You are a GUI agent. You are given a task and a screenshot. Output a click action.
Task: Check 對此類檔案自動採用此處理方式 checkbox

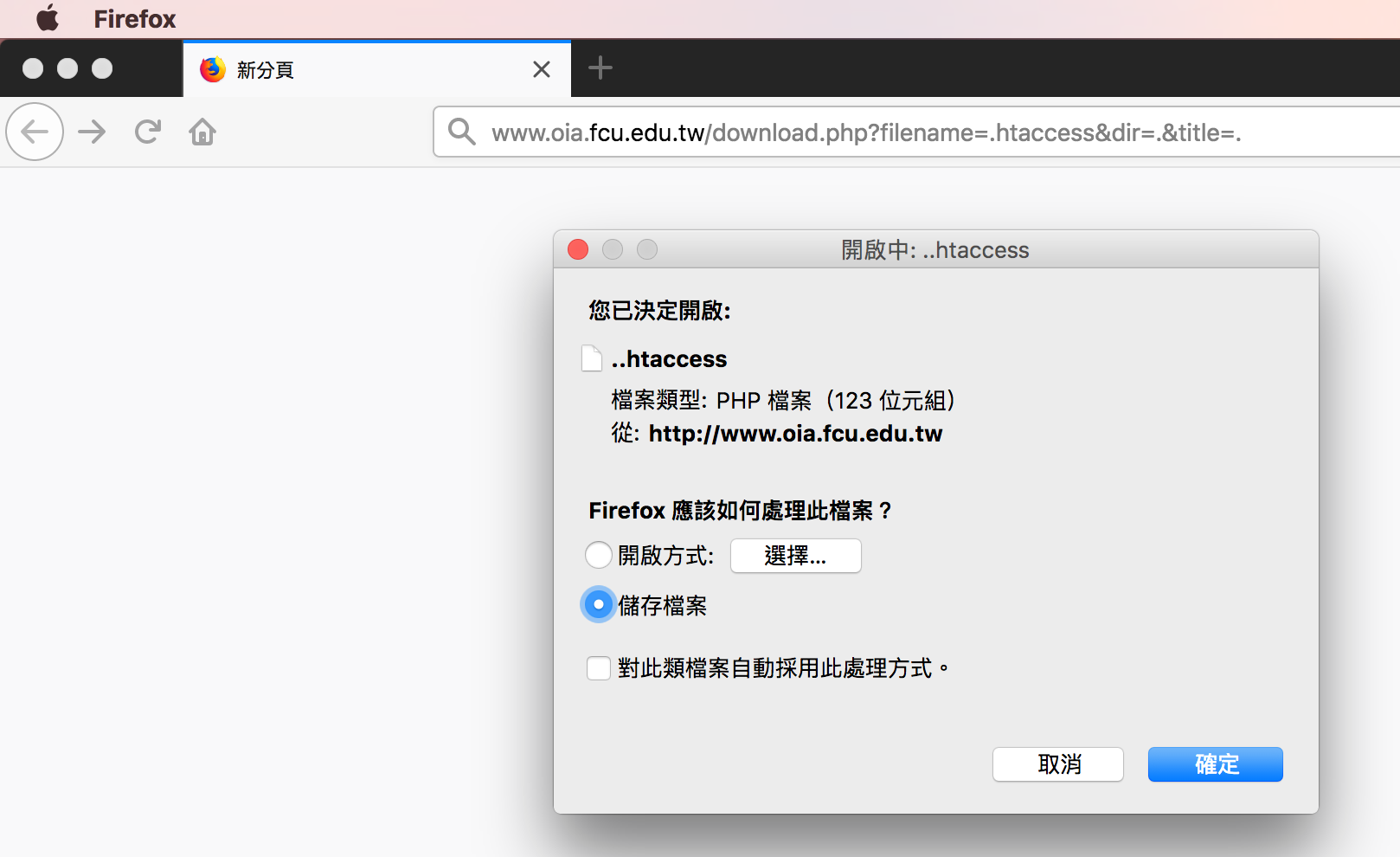[x=599, y=668]
